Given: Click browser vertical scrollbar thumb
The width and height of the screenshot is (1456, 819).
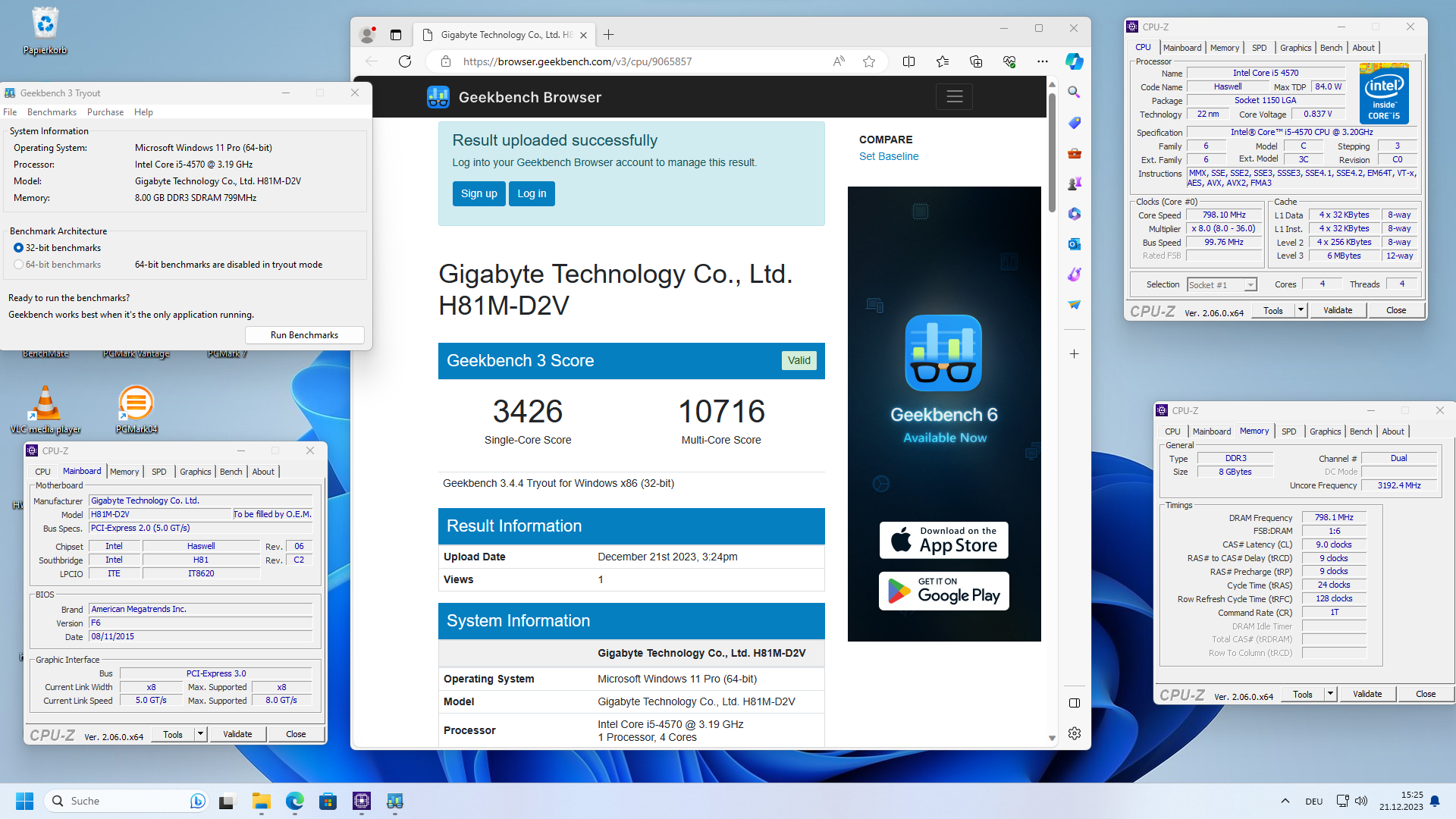Looking at the screenshot, I should pos(1052,152).
